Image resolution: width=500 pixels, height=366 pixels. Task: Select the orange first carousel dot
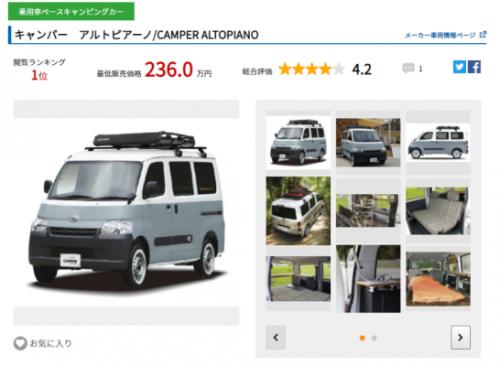tap(362, 338)
